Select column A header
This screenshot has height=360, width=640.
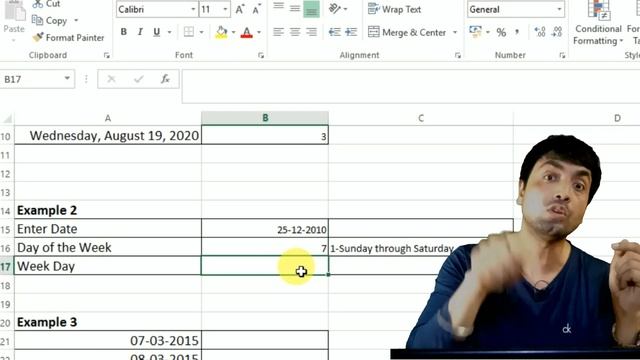pos(108,118)
